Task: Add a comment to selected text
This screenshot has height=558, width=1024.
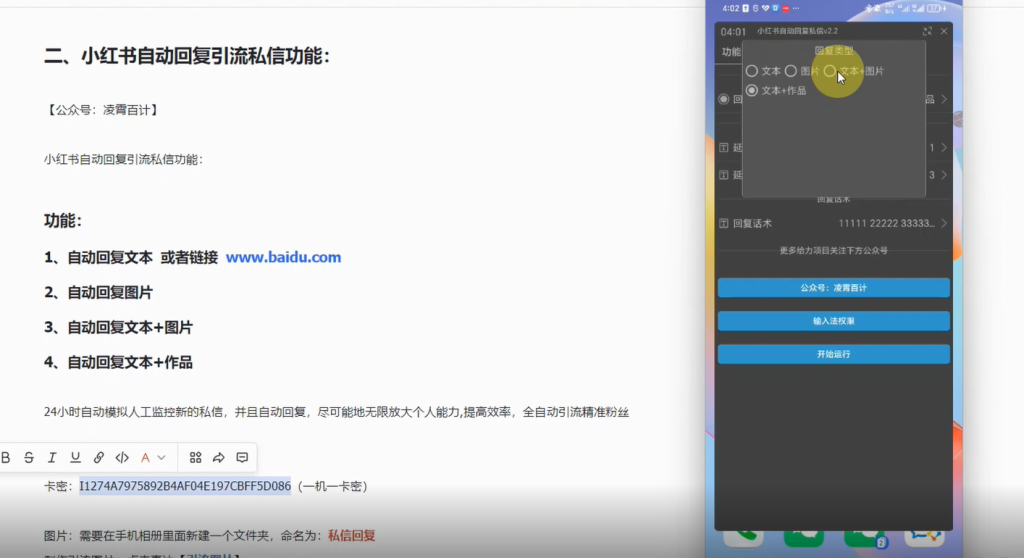Action: click(242, 458)
